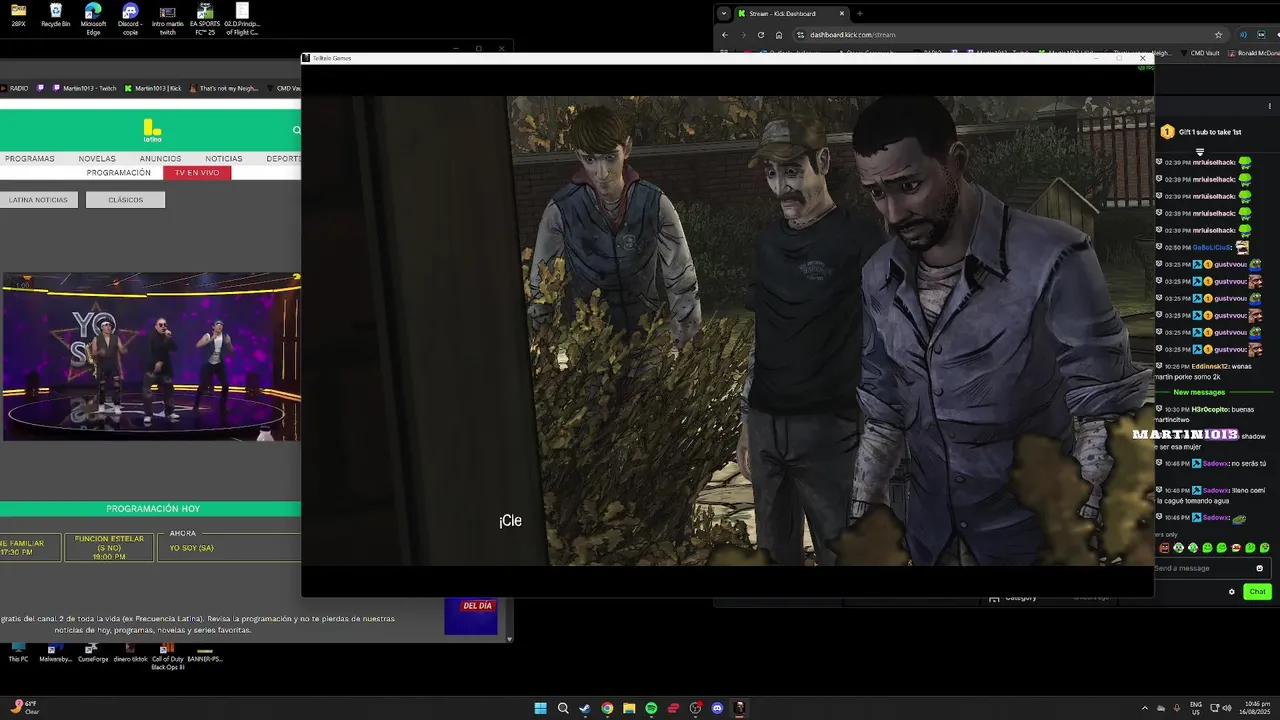
Task: Click the Martin1013 | Kick bookmark in the Latina window
Action: [153, 88]
